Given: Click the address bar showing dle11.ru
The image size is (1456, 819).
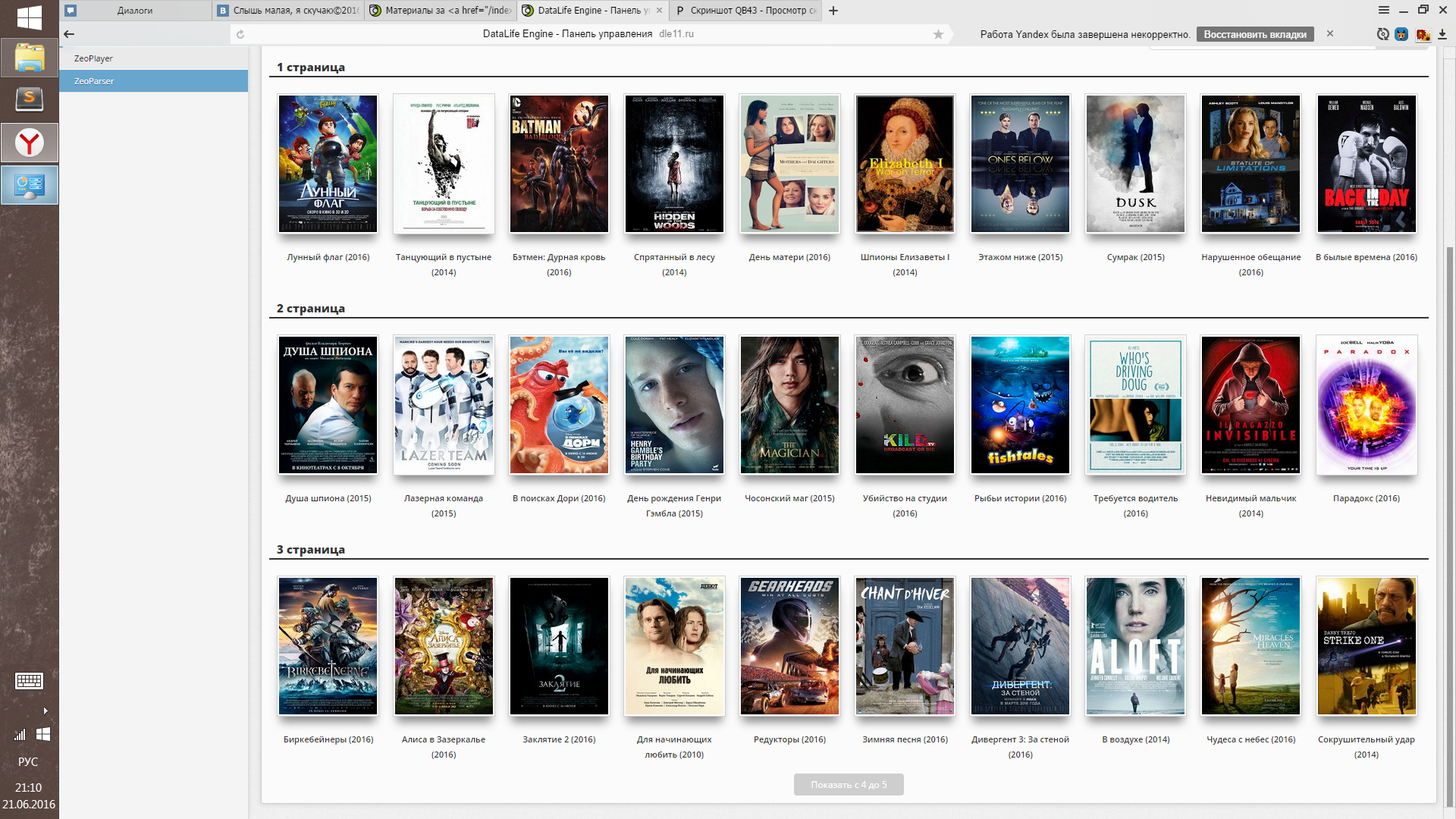Looking at the screenshot, I should 588,34.
